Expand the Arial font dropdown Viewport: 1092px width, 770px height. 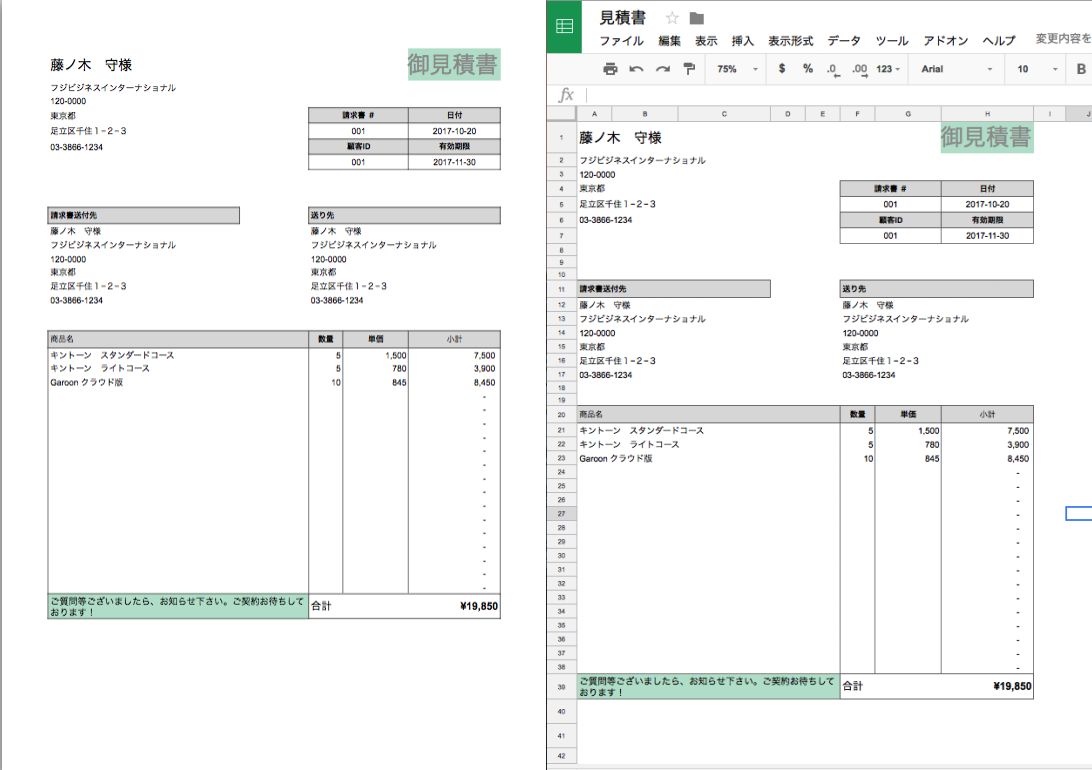point(957,69)
